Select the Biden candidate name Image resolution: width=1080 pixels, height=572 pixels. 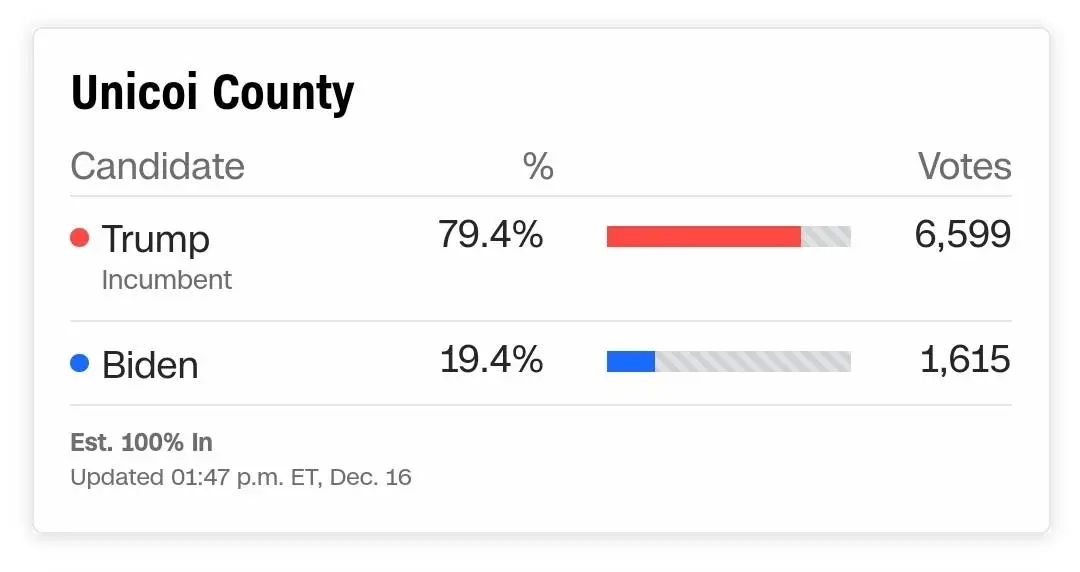[150, 365]
